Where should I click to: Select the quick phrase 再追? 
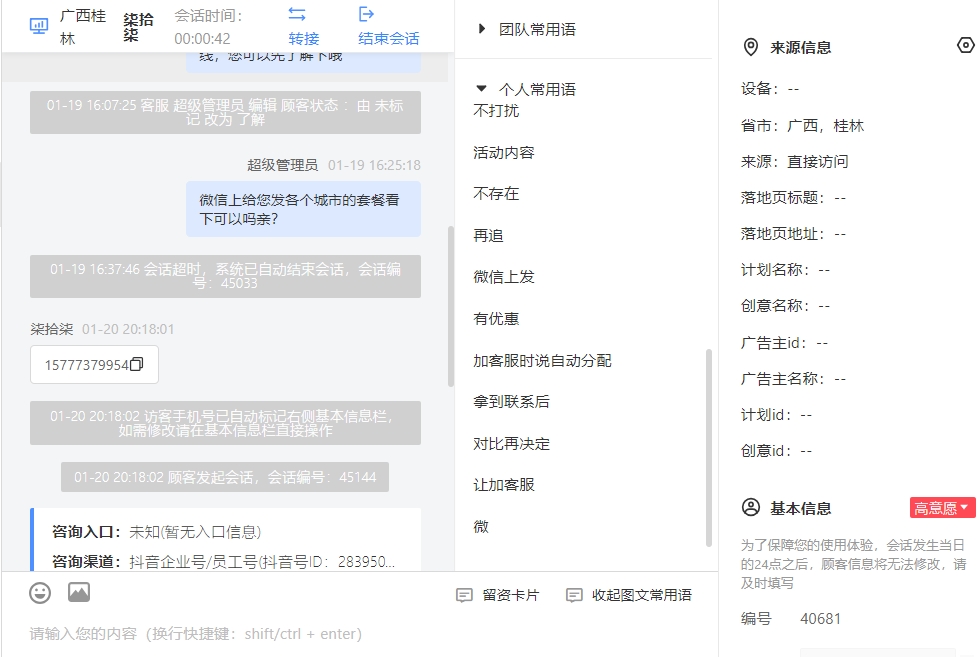[488, 235]
